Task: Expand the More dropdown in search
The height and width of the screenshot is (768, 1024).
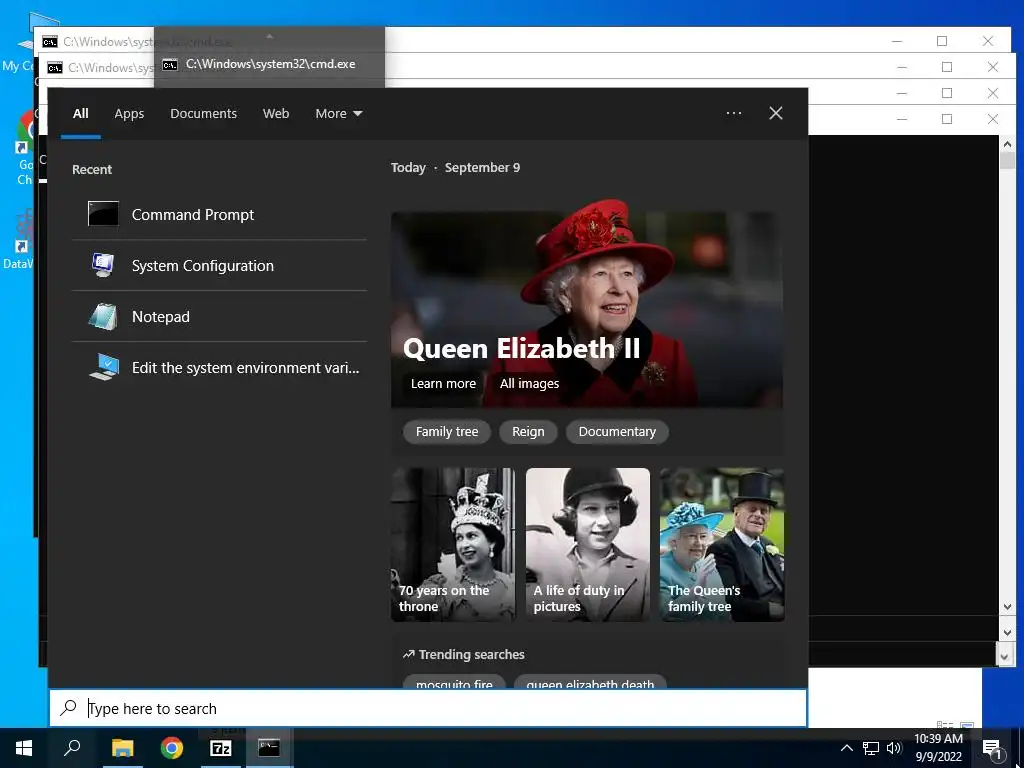Action: pos(338,113)
